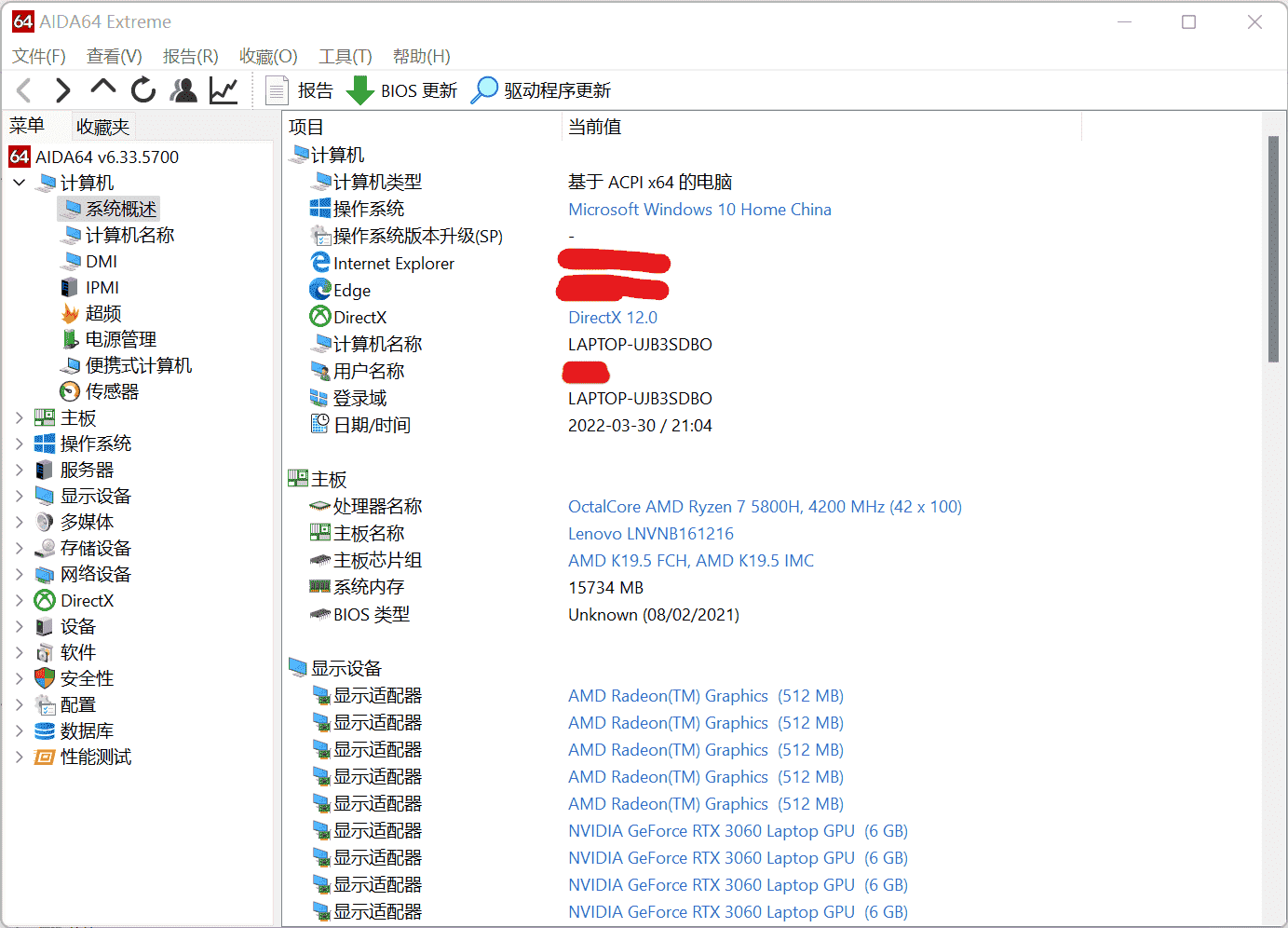Click the 驱动程序更新 magnifier icon
This screenshot has height=928, width=1288.
pyautogui.click(x=484, y=90)
